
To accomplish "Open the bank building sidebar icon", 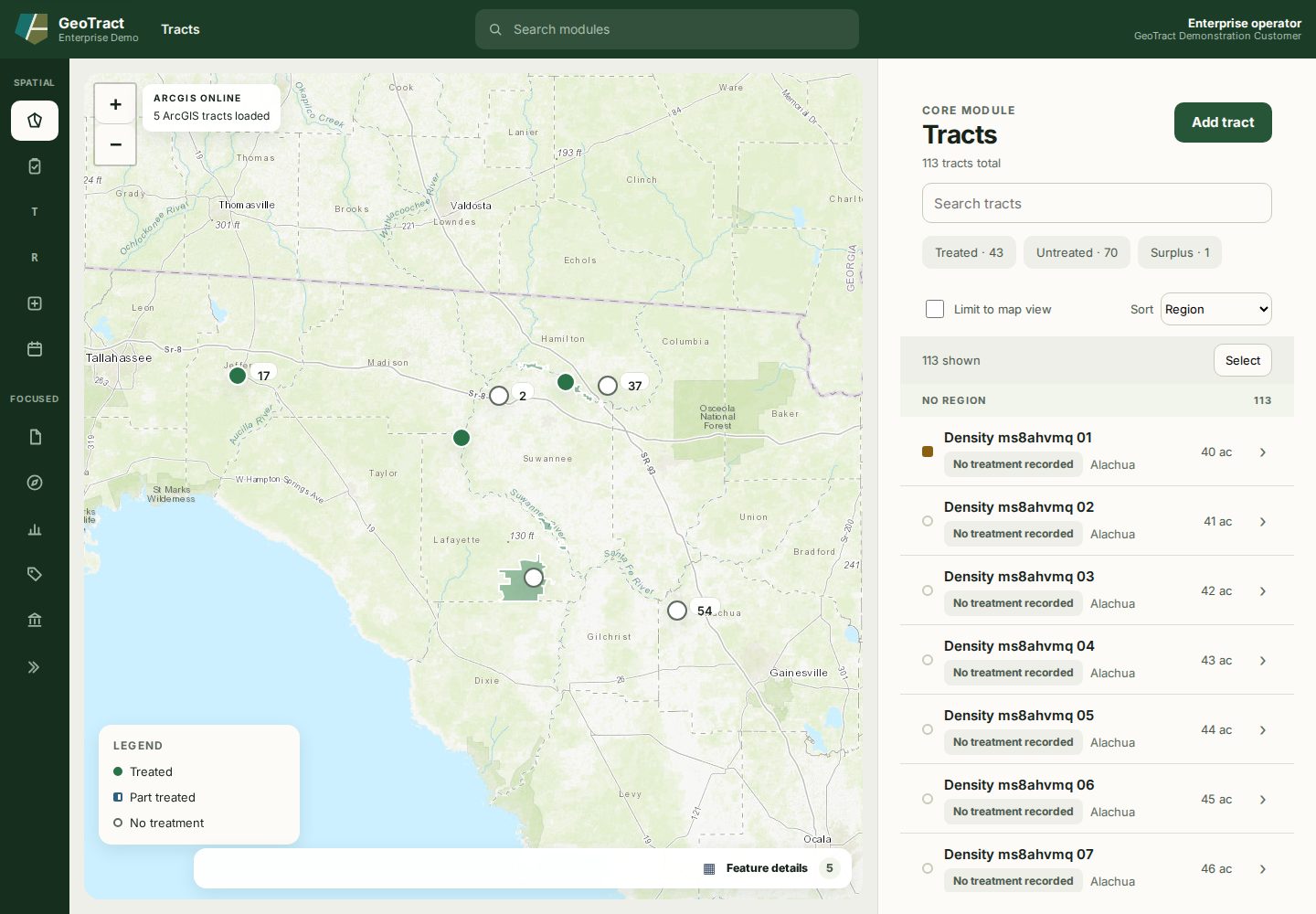I will 35,620.
